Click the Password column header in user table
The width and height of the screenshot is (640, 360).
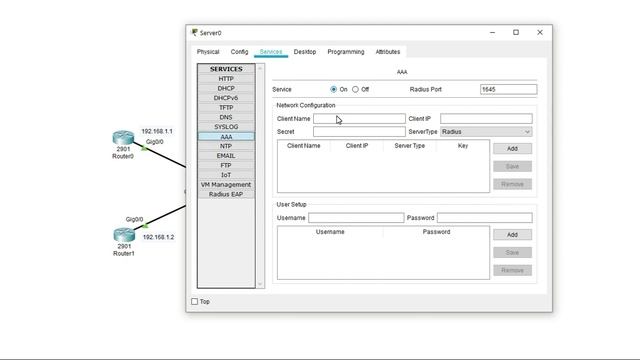point(436,232)
